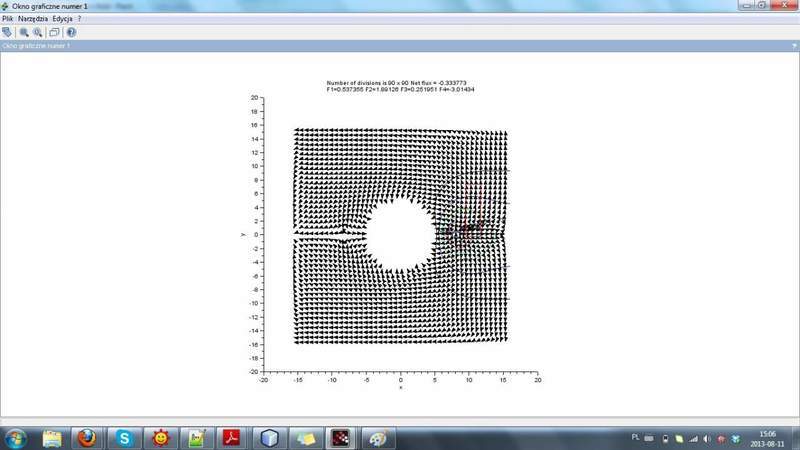Open the taskbar clock showing 15:06

767,439
